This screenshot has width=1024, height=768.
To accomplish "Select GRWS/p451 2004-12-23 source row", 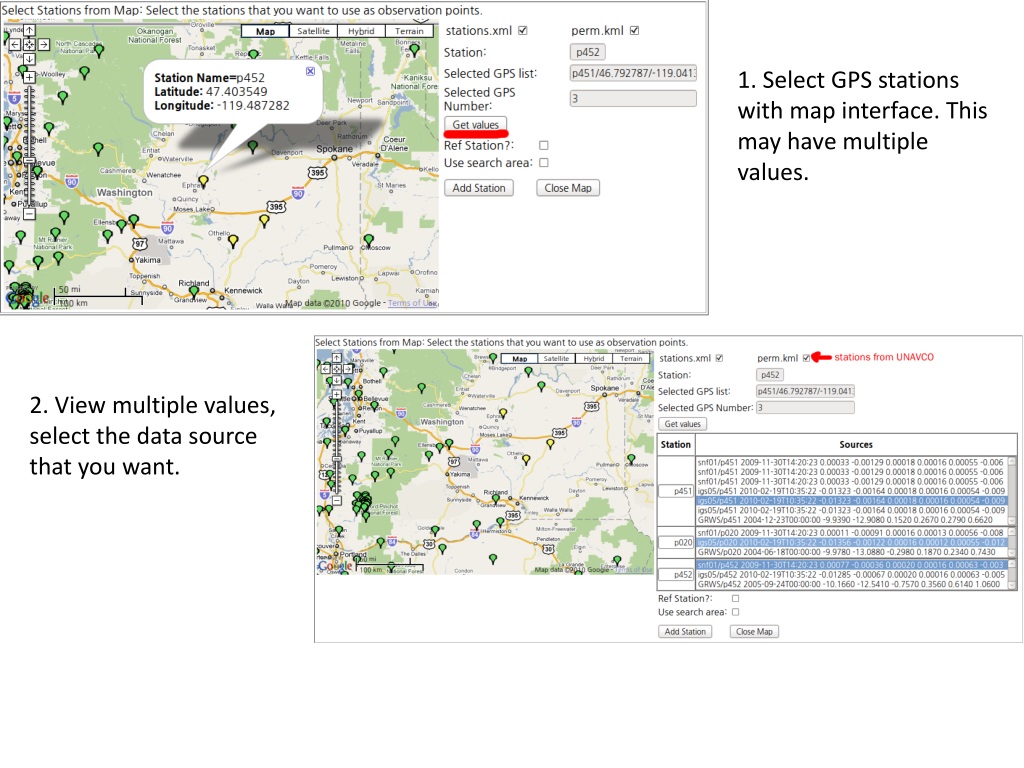I will [x=852, y=520].
